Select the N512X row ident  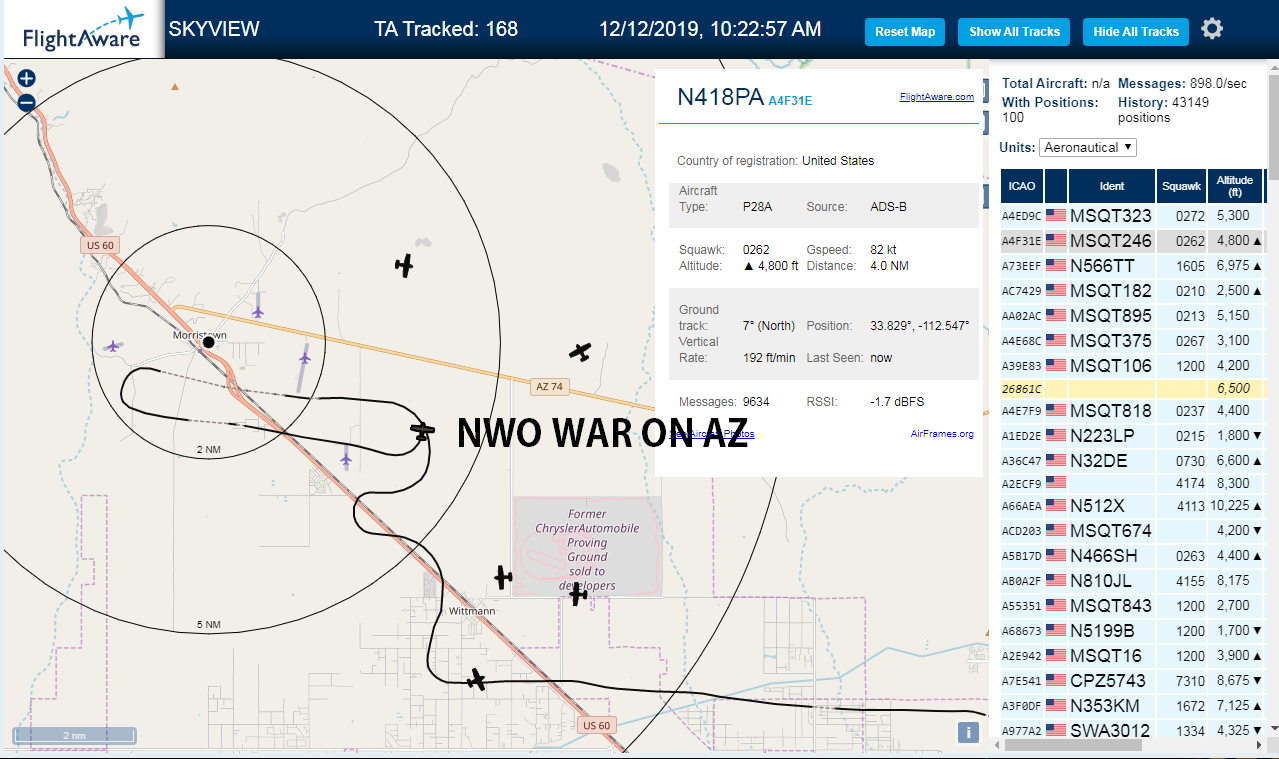pos(1097,505)
